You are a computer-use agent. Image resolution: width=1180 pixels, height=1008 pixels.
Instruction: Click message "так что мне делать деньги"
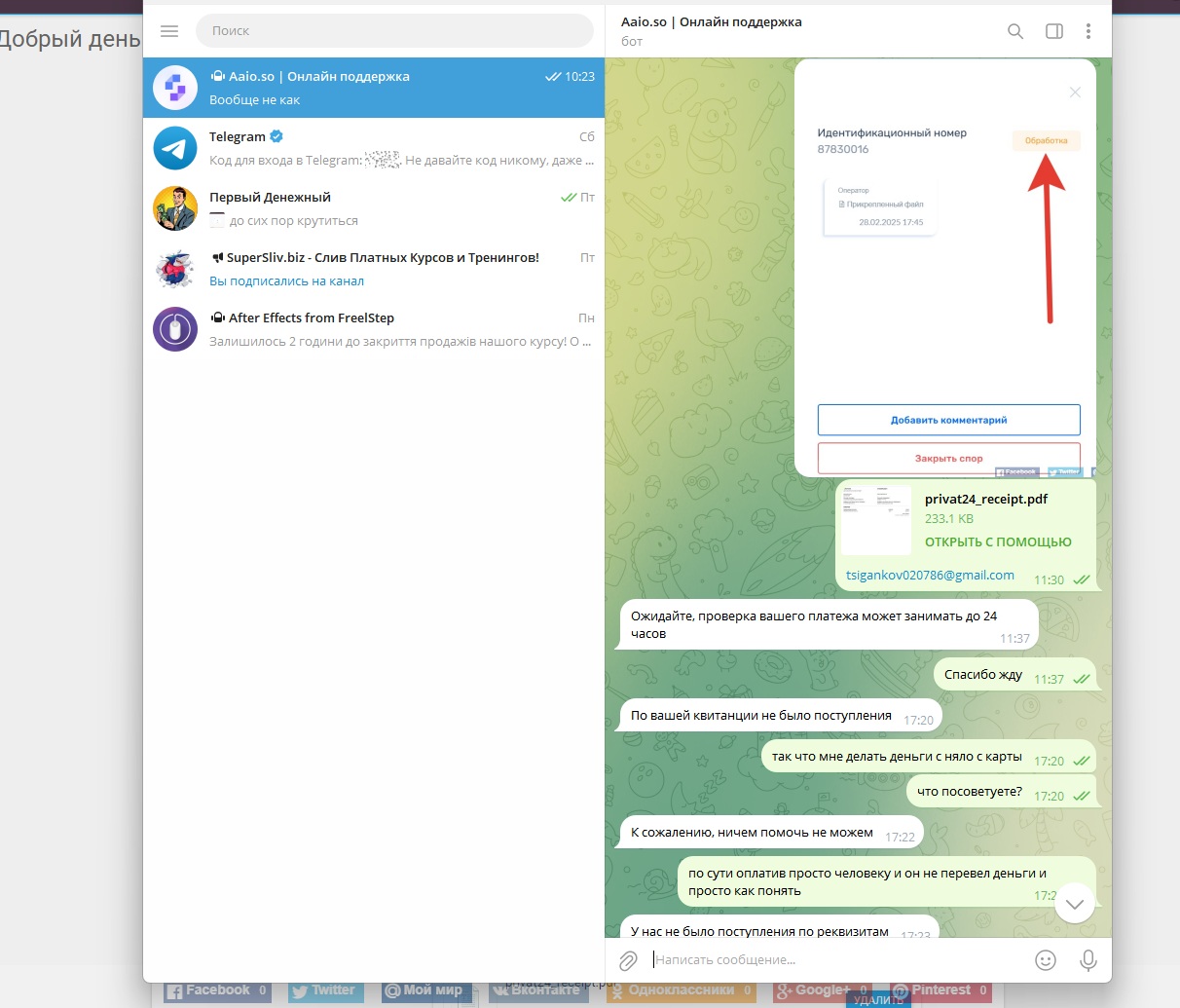point(929,757)
